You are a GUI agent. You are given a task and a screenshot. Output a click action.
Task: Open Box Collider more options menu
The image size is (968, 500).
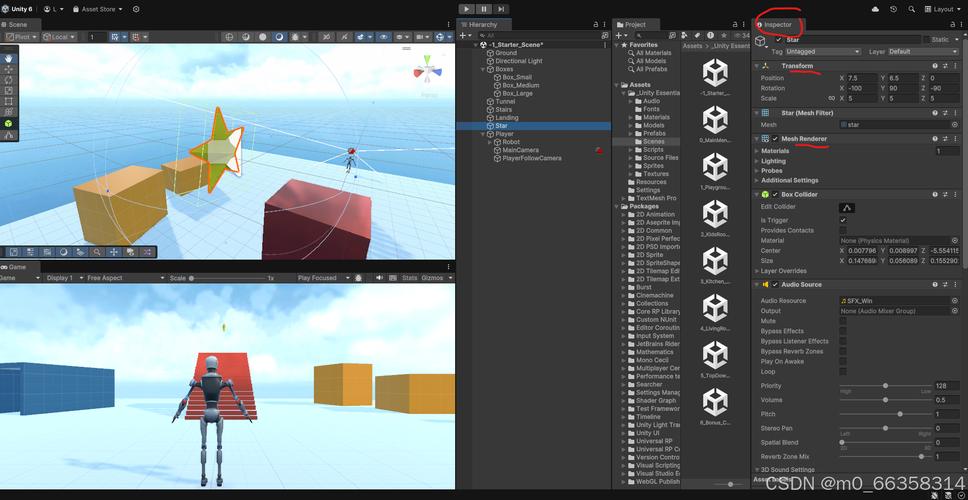[954, 194]
